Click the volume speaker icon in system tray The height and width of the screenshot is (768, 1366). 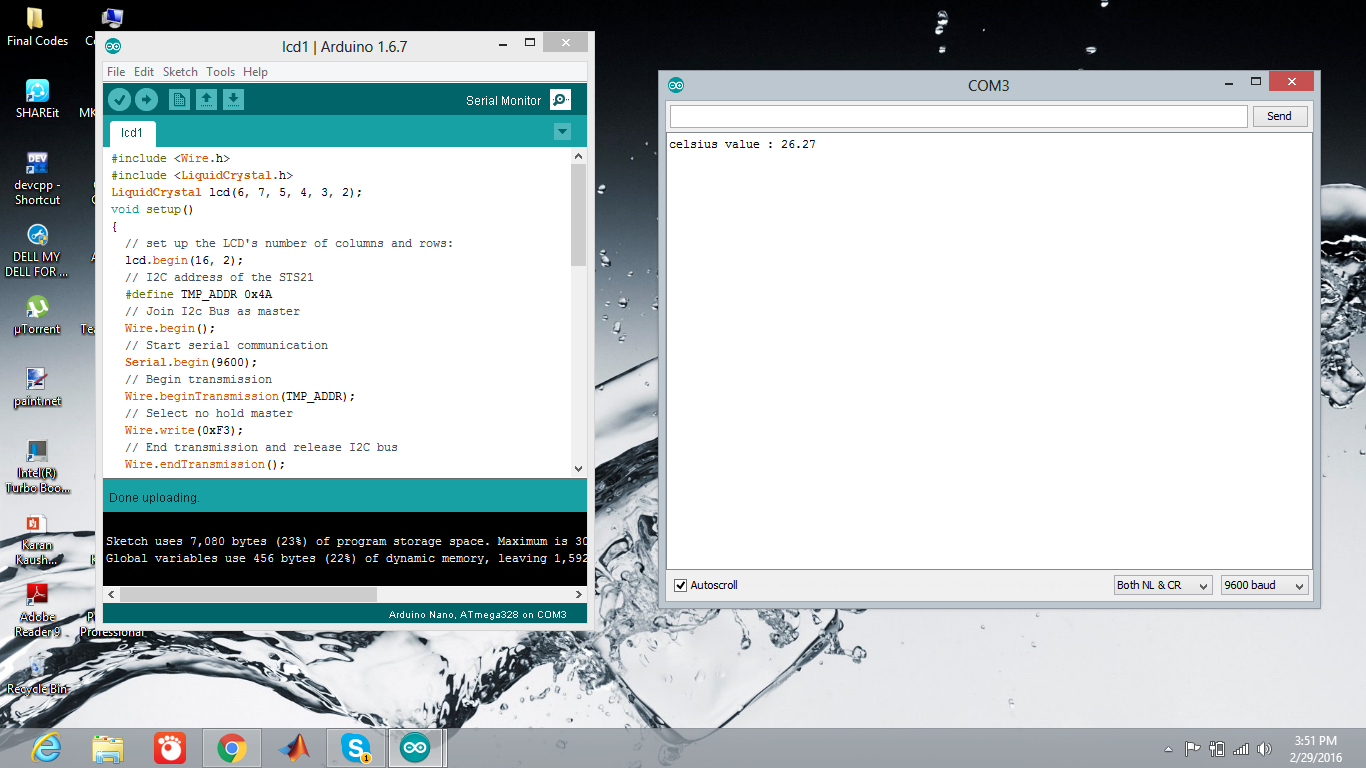click(1265, 748)
